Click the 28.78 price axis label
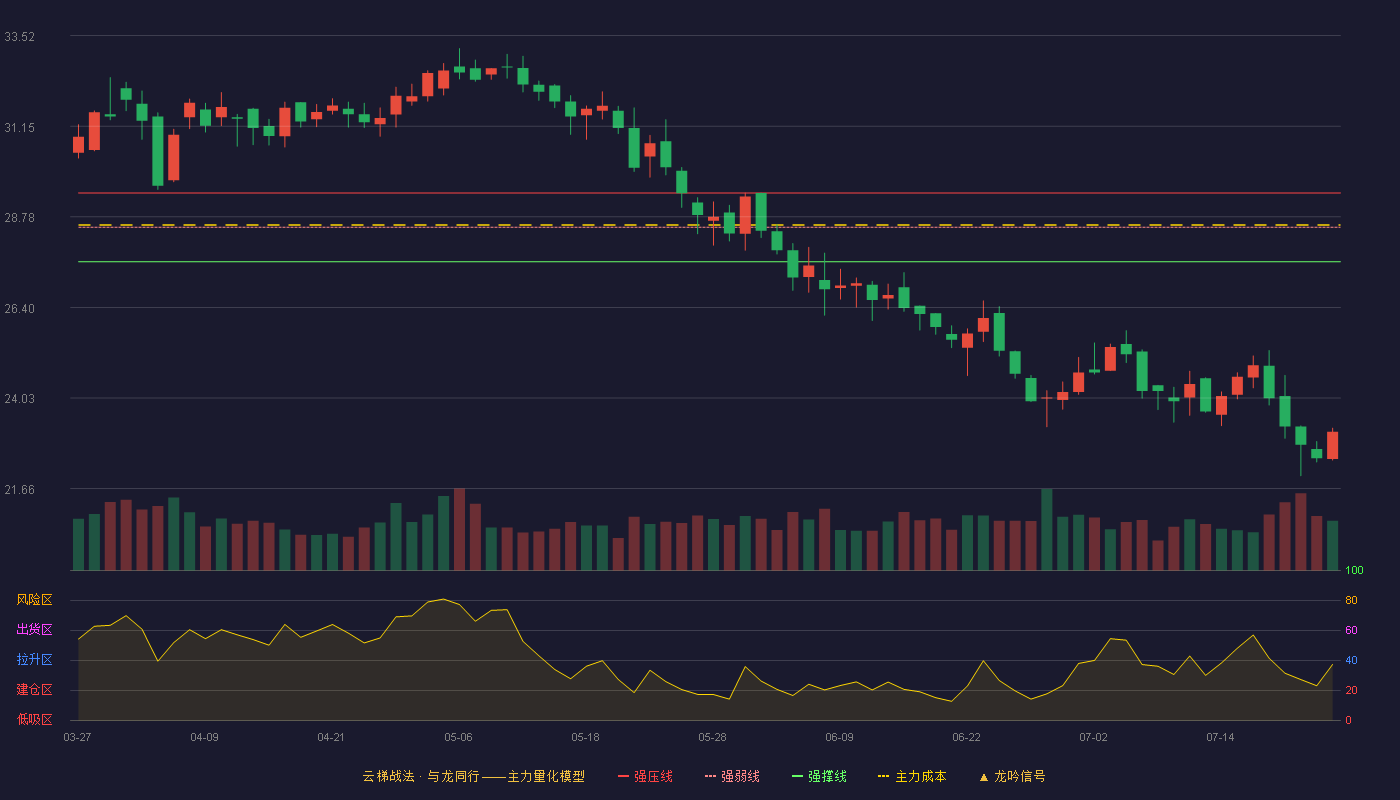 [x=20, y=218]
